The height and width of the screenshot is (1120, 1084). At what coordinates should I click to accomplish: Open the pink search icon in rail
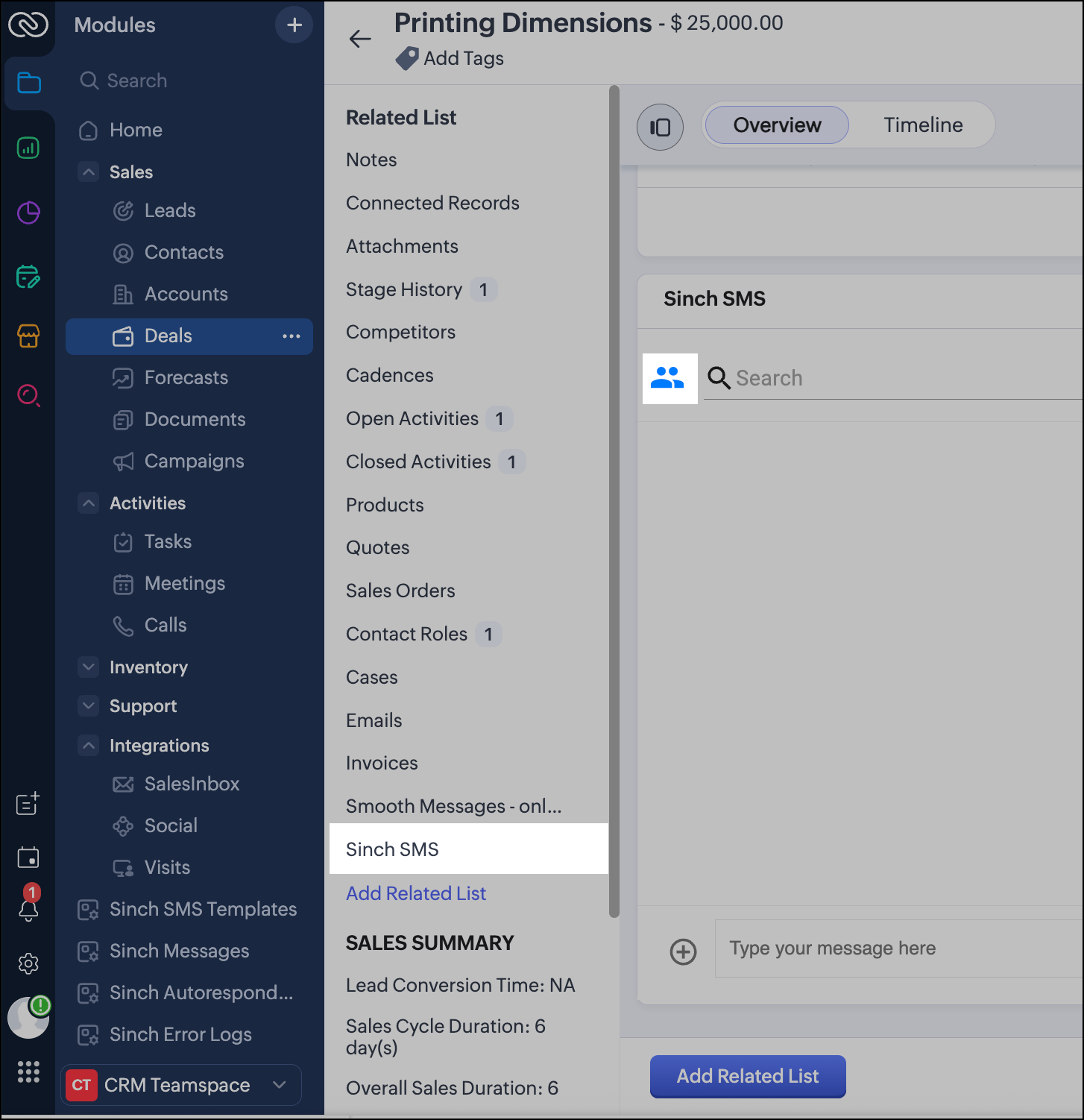pos(28,394)
